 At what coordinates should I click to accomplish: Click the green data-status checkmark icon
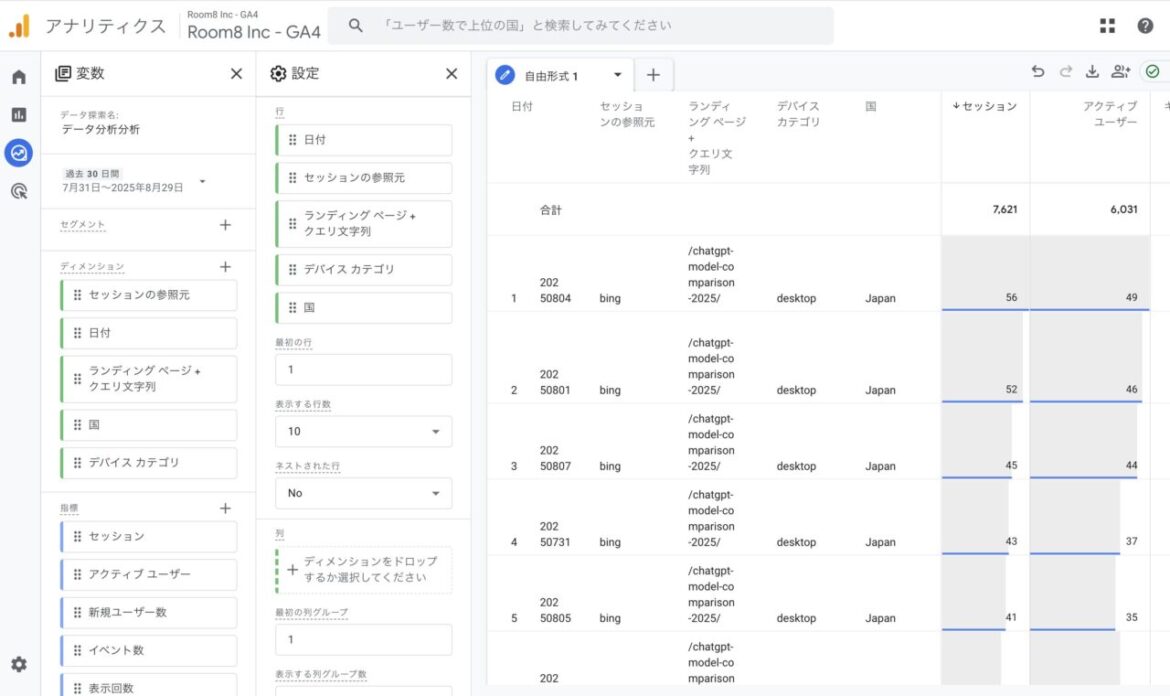click(1152, 72)
